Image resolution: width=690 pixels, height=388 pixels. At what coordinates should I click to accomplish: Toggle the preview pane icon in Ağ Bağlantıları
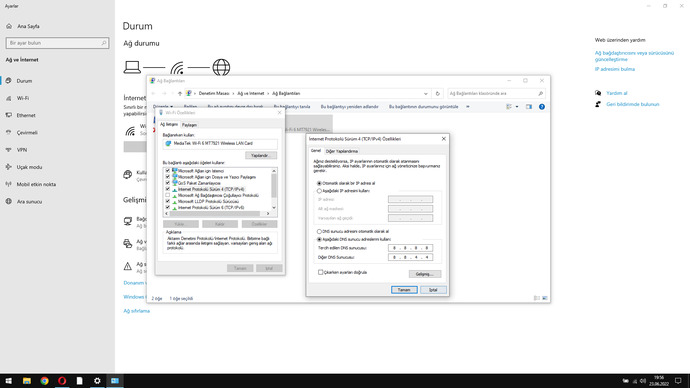(x=529, y=107)
